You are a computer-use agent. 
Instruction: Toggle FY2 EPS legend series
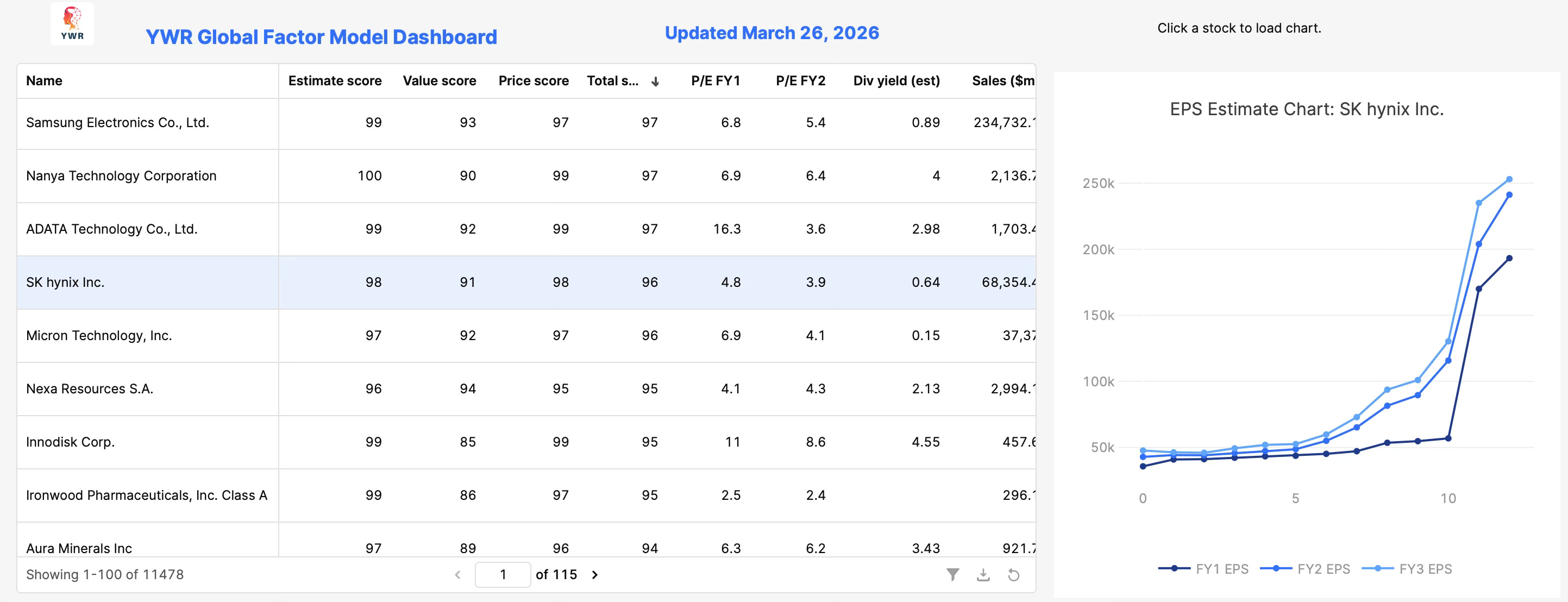click(1304, 568)
